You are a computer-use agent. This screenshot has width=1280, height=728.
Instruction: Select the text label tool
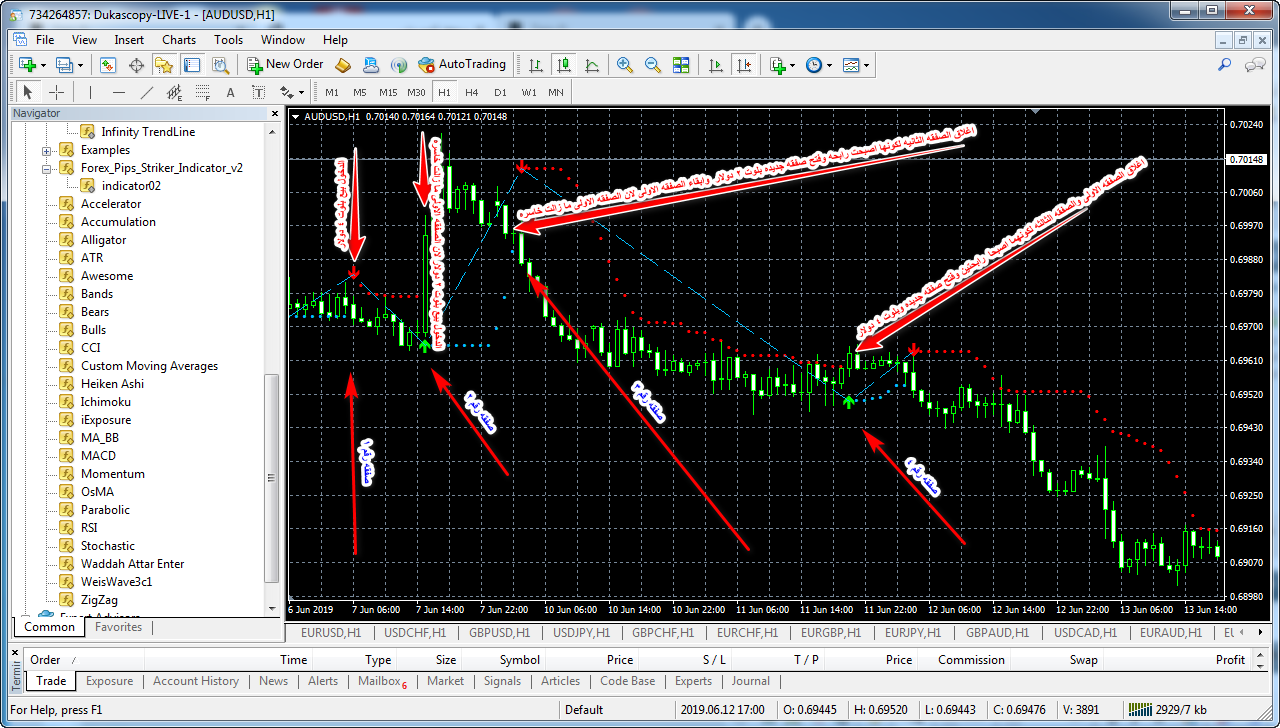tap(230, 93)
